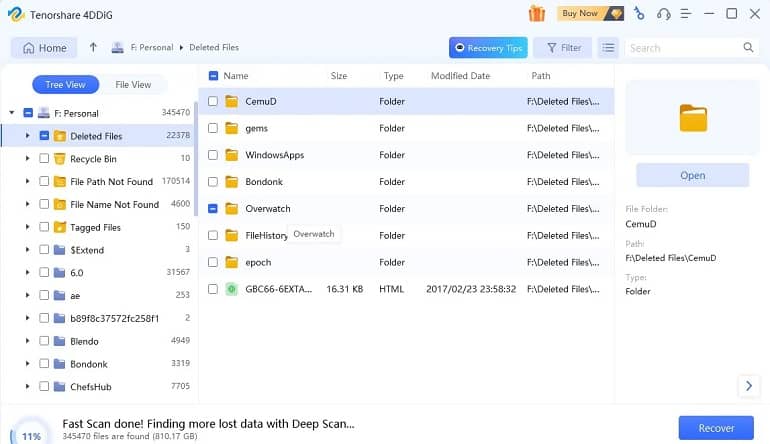The height and width of the screenshot is (444, 770).
Task: Select Deleted Files breadcrumb item
Action: [x=214, y=48]
